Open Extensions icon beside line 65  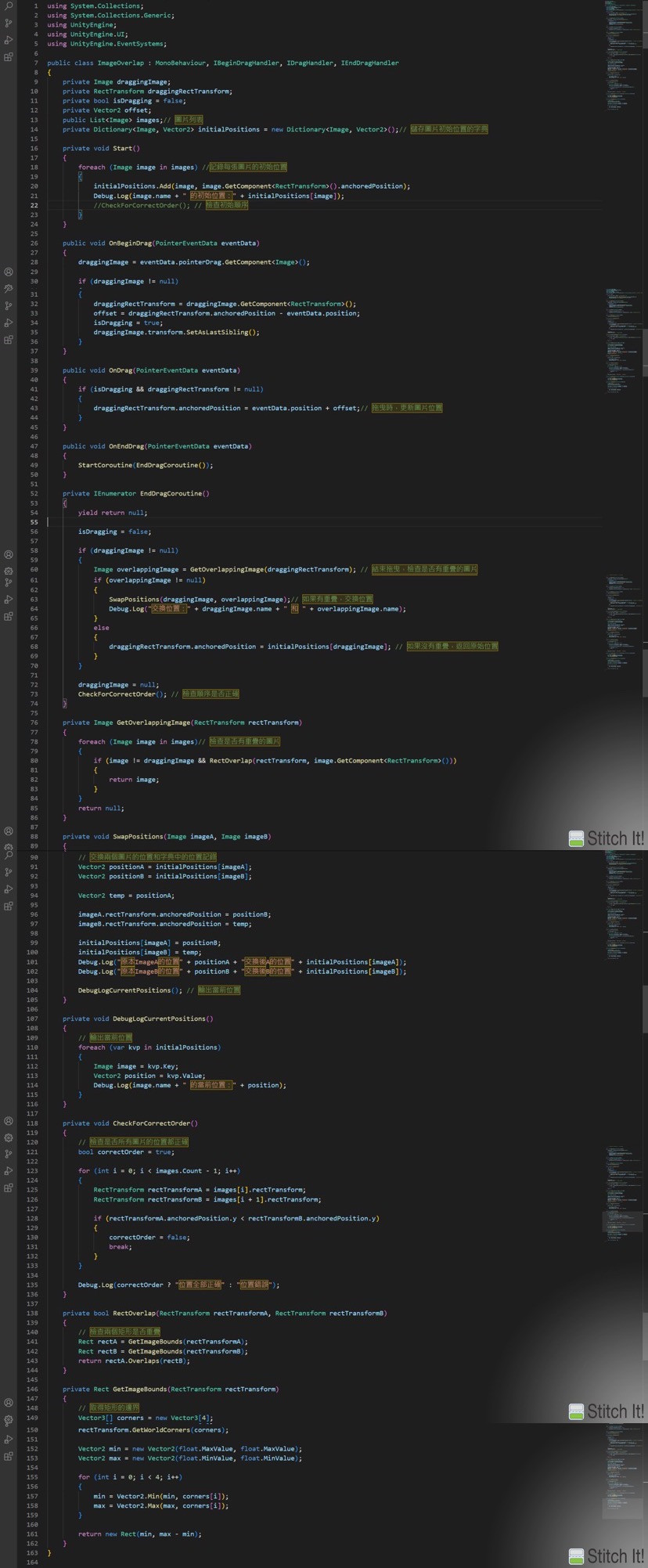coord(9,617)
